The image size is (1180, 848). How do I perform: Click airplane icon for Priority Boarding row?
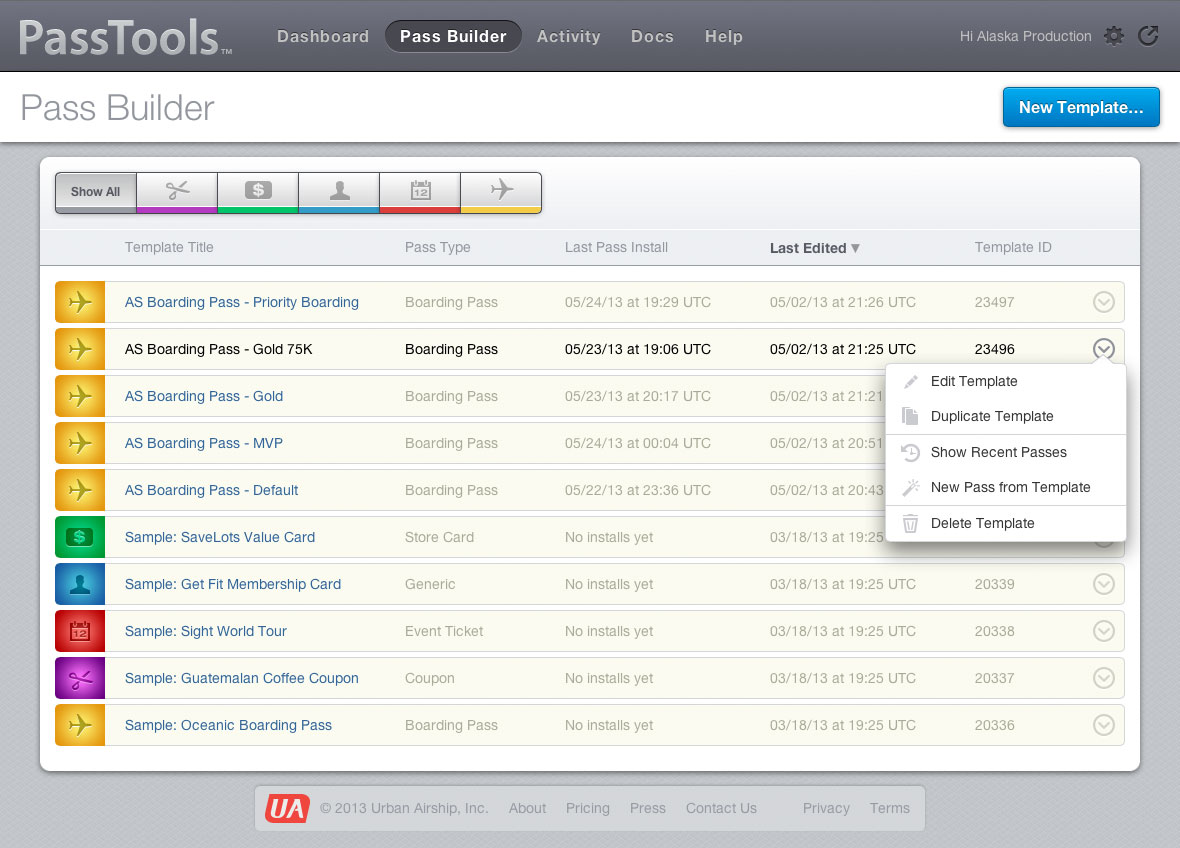[x=80, y=302]
